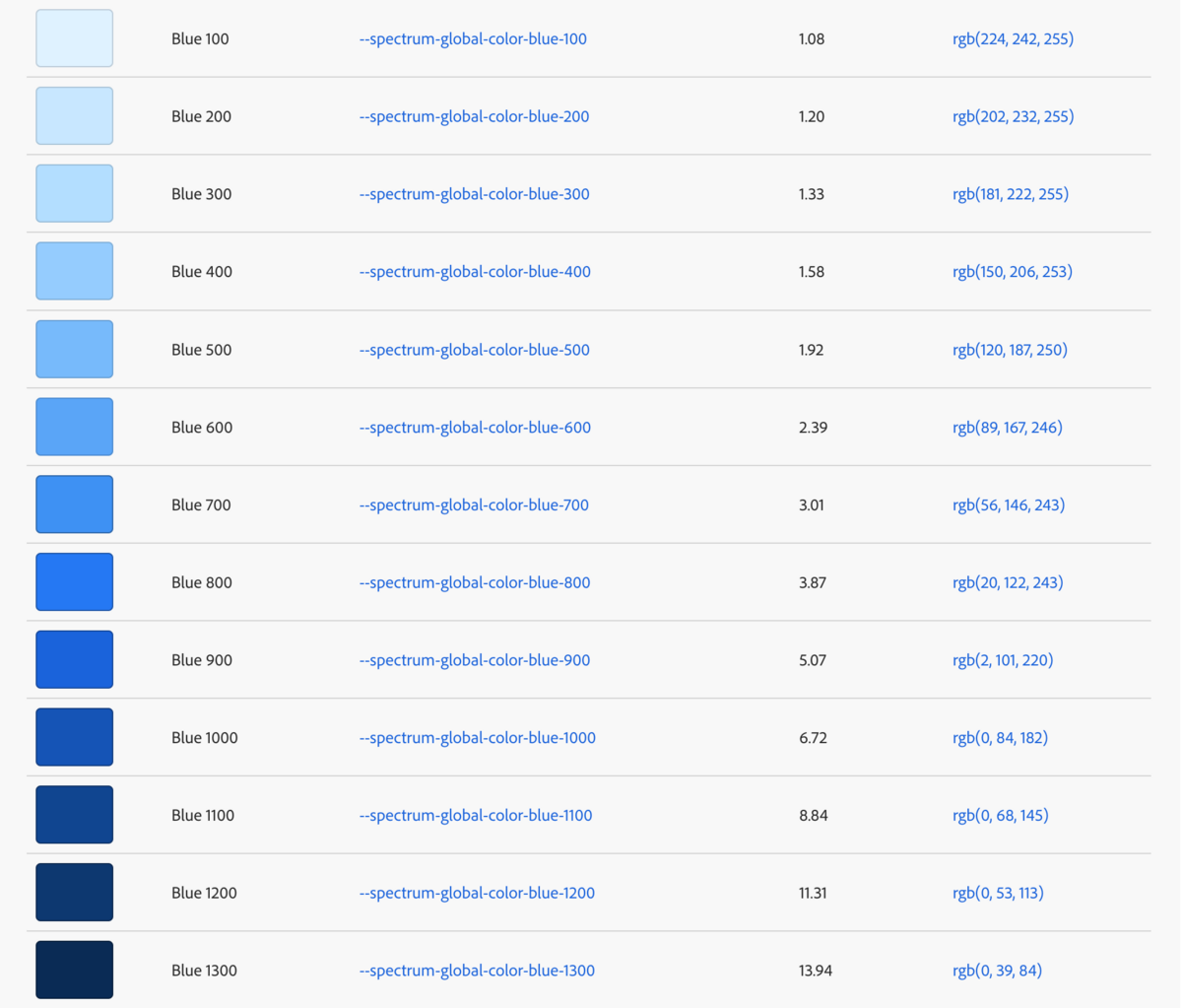Click the --spectrum-global-color-blue-1200 link

coord(477,894)
